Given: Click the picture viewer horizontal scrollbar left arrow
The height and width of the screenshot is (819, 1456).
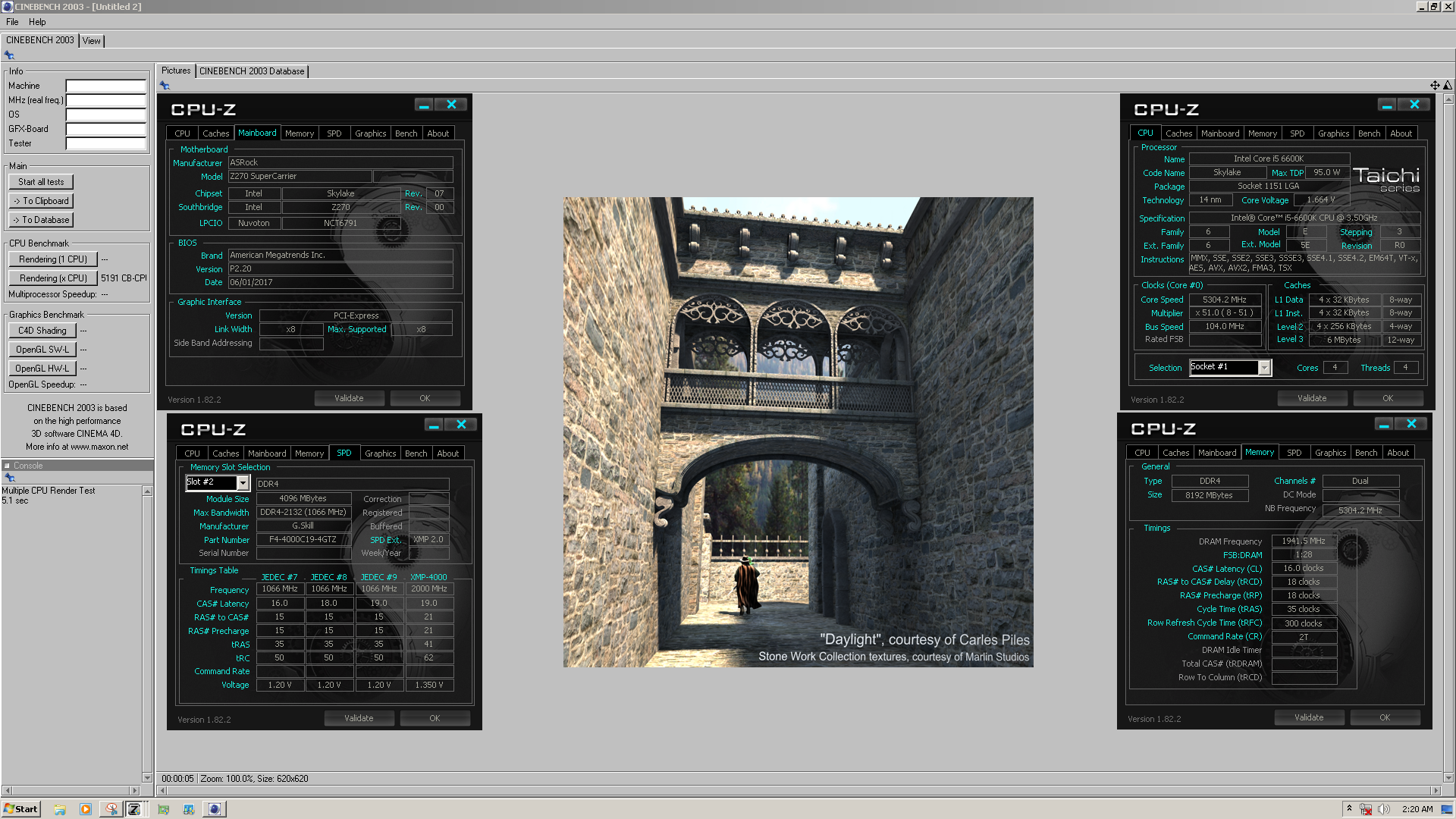Looking at the screenshot, I should 162,790.
